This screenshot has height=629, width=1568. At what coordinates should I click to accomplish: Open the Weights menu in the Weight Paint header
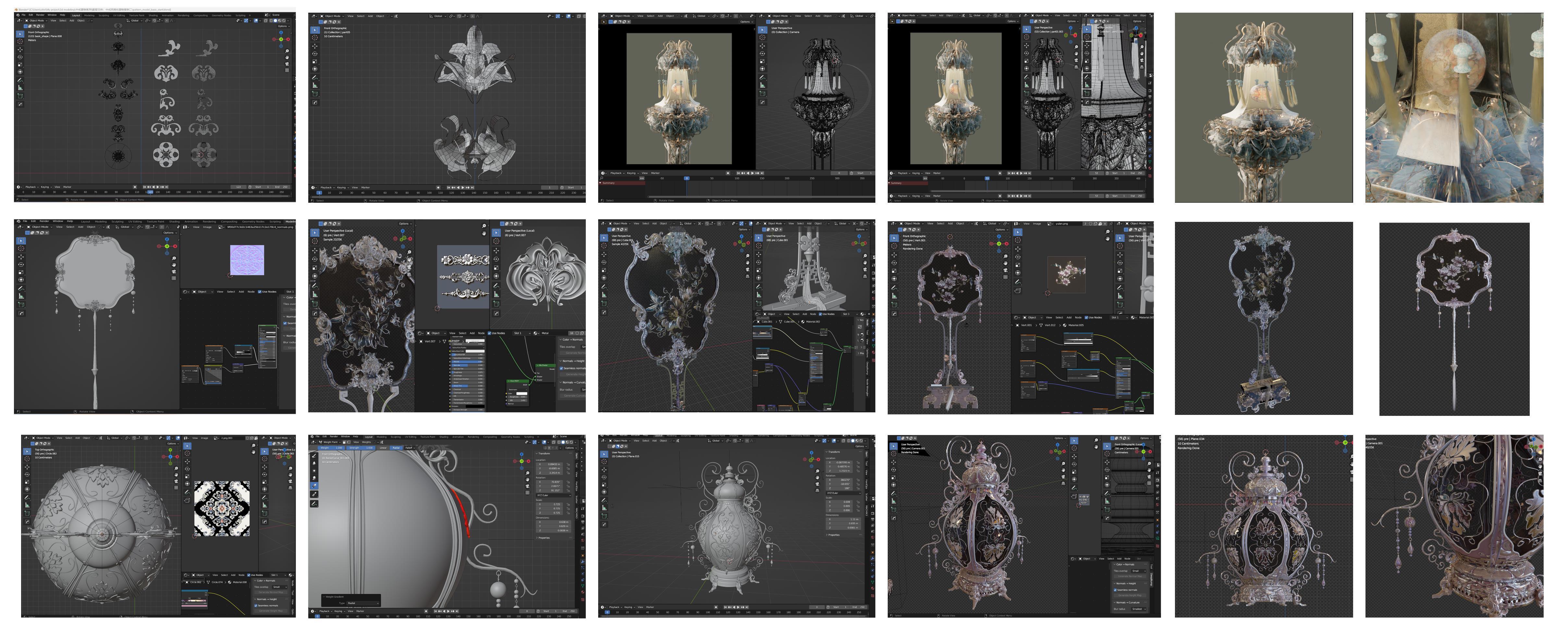click(366, 442)
